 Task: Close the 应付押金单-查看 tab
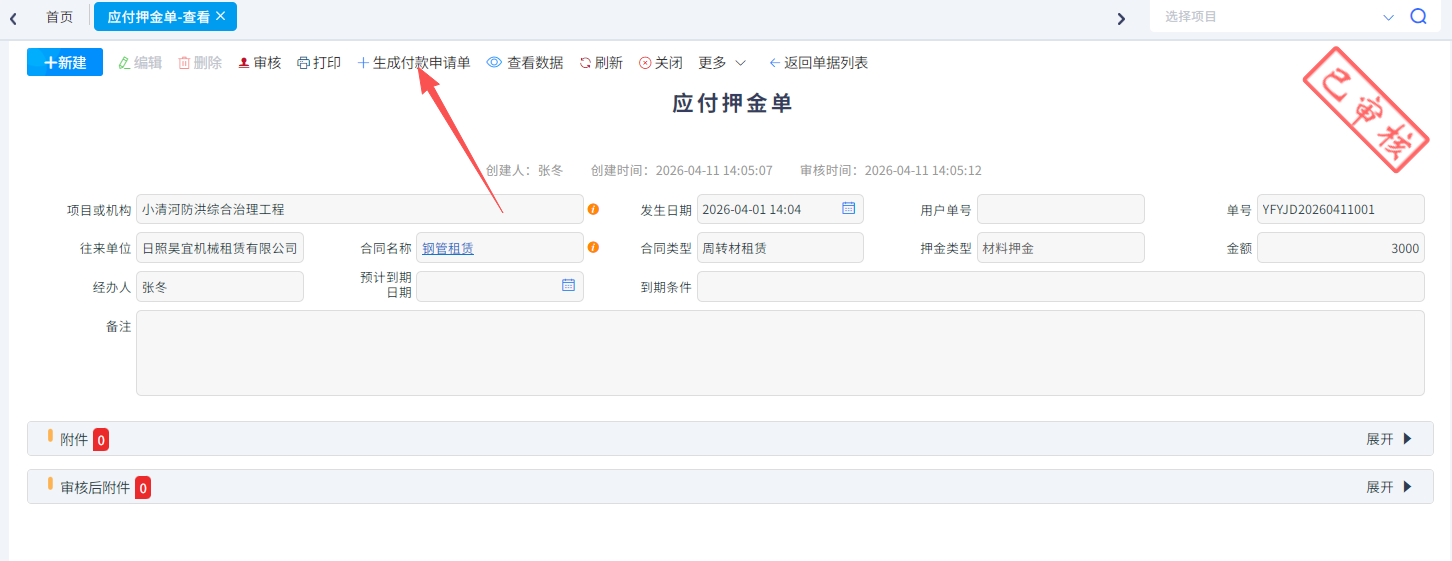click(x=220, y=16)
